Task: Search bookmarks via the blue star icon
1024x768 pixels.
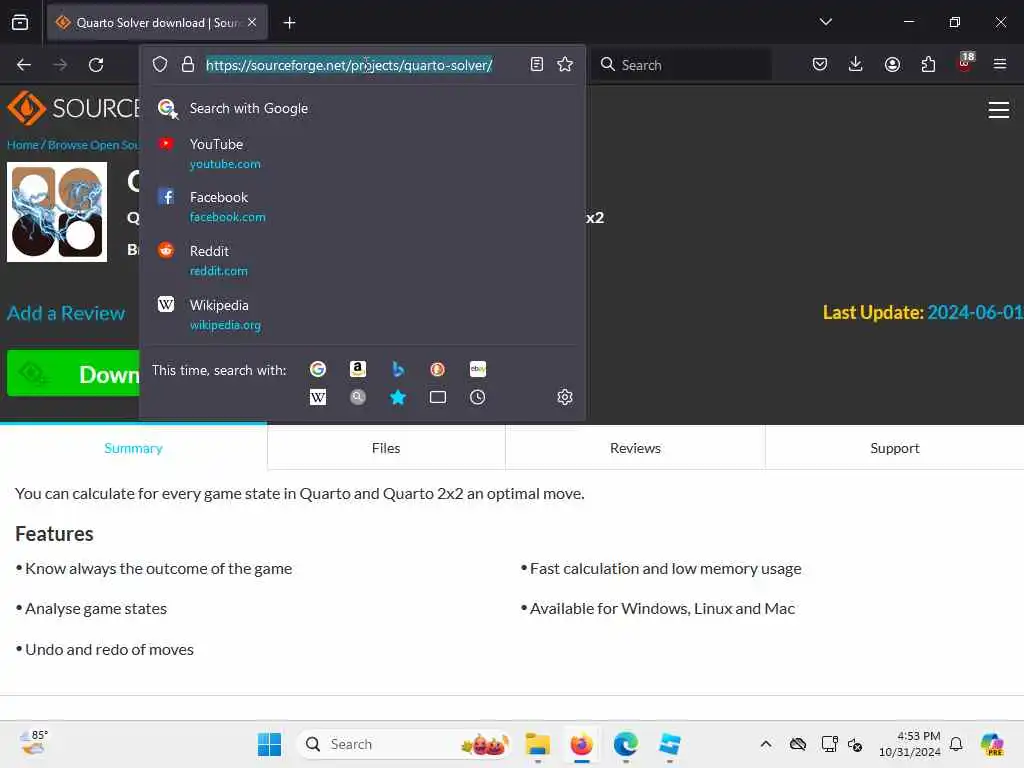Action: point(397,397)
